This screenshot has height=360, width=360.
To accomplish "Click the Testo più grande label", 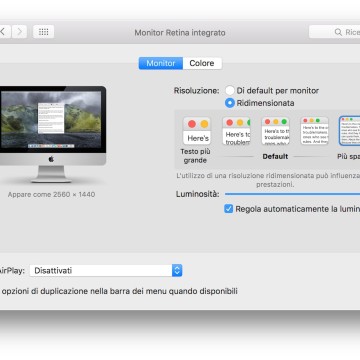I will point(195,156).
